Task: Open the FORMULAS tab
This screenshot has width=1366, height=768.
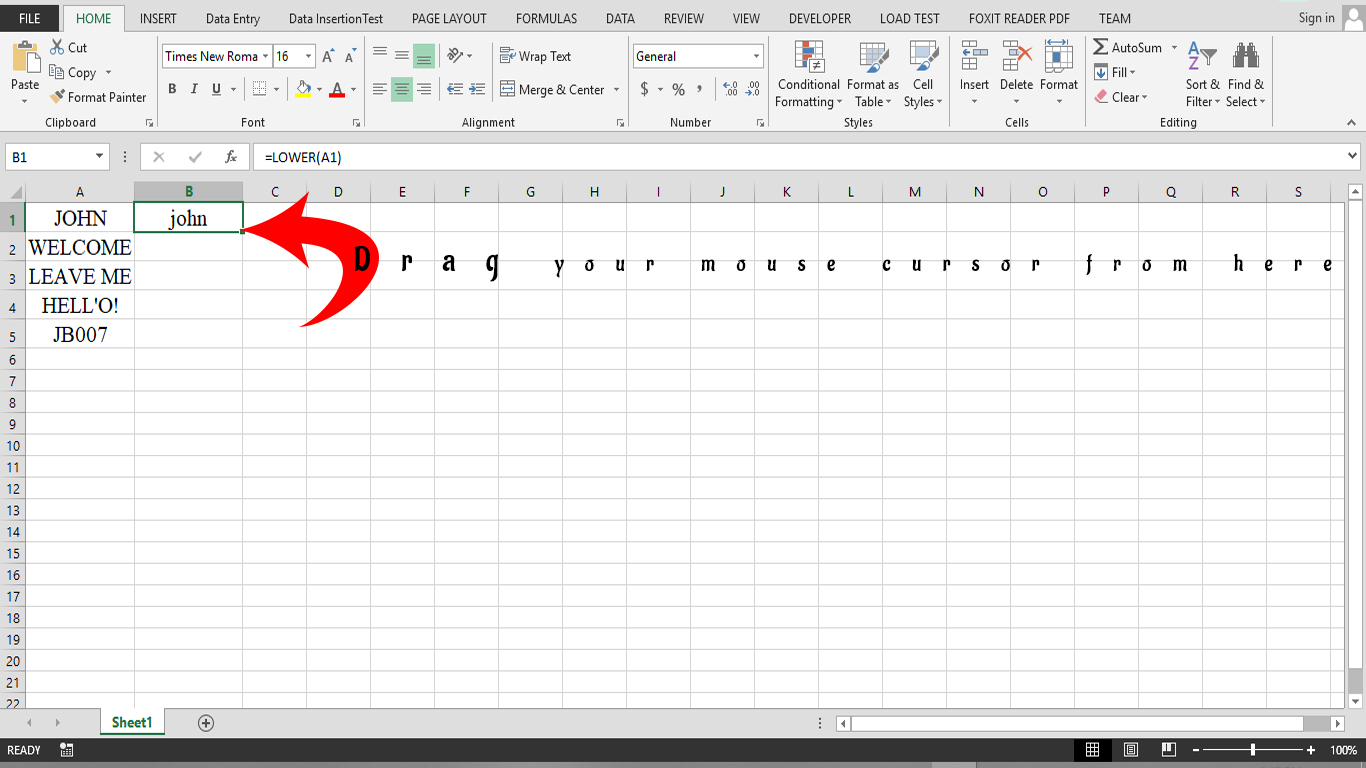Action: pyautogui.click(x=546, y=18)
